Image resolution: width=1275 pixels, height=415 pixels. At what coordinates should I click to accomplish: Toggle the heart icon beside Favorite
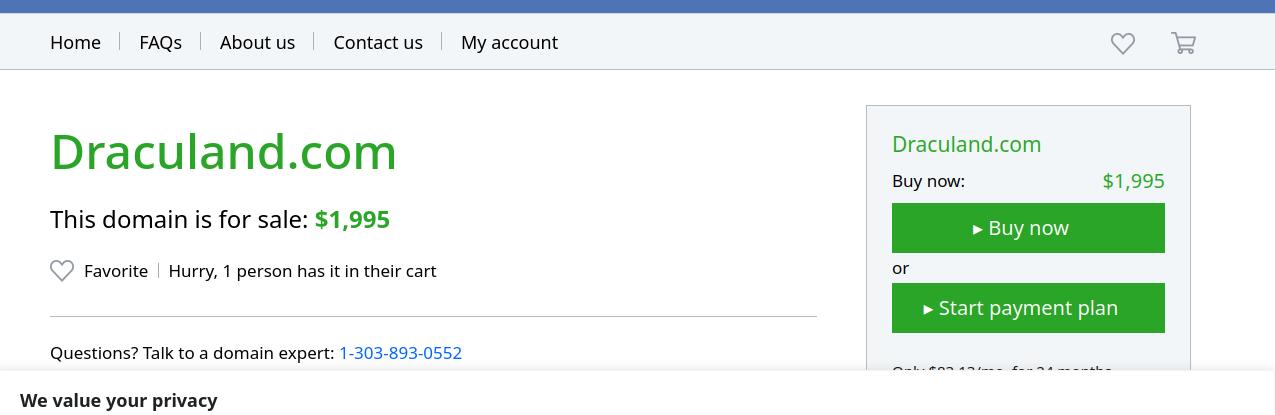(62, 271)
